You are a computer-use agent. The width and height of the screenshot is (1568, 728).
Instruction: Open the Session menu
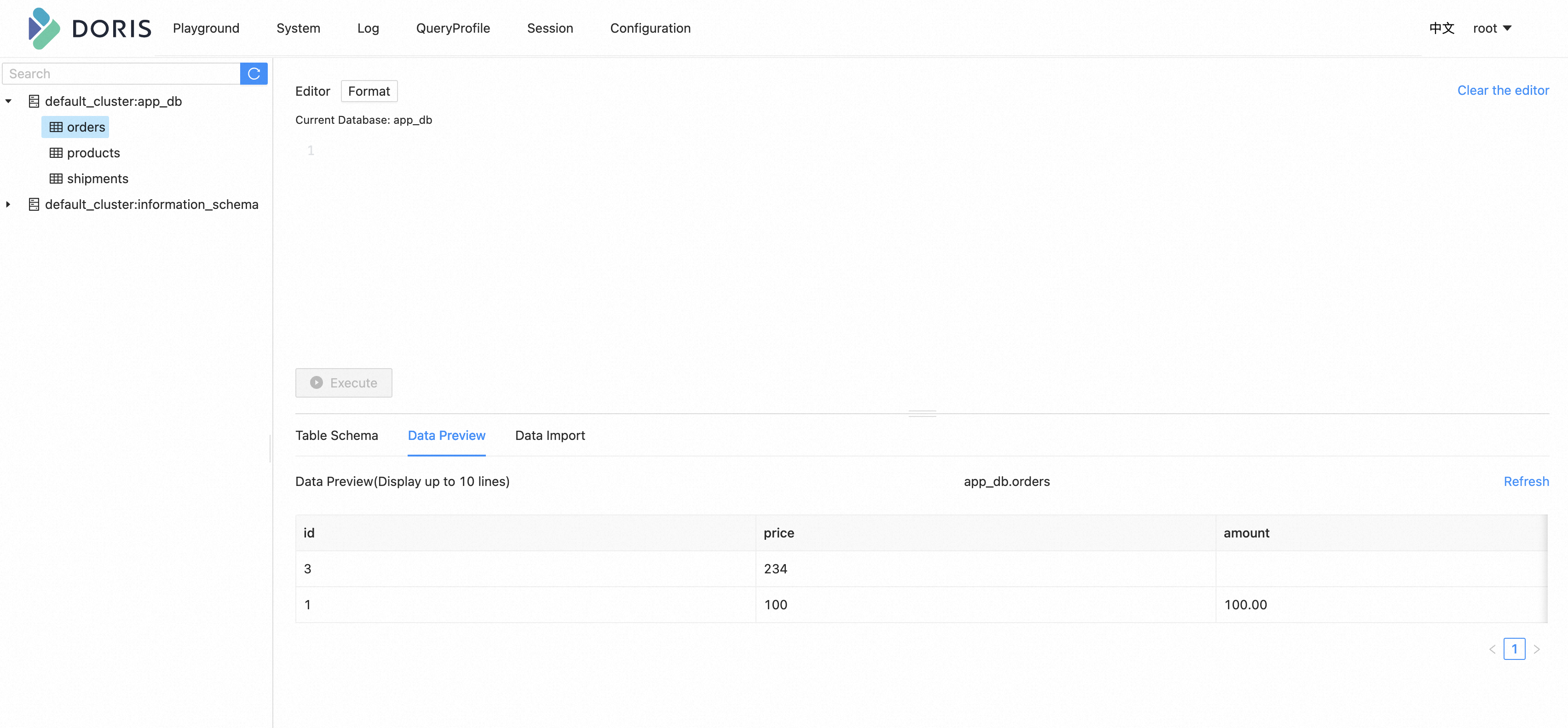pyautogui.click(x=550, y=28)
